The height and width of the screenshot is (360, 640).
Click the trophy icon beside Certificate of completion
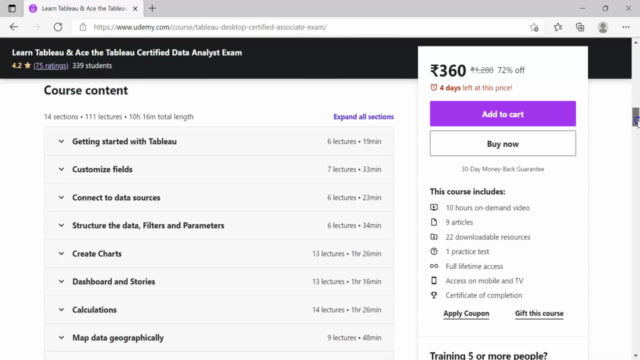pyautogui.click(x=434, y=295)
